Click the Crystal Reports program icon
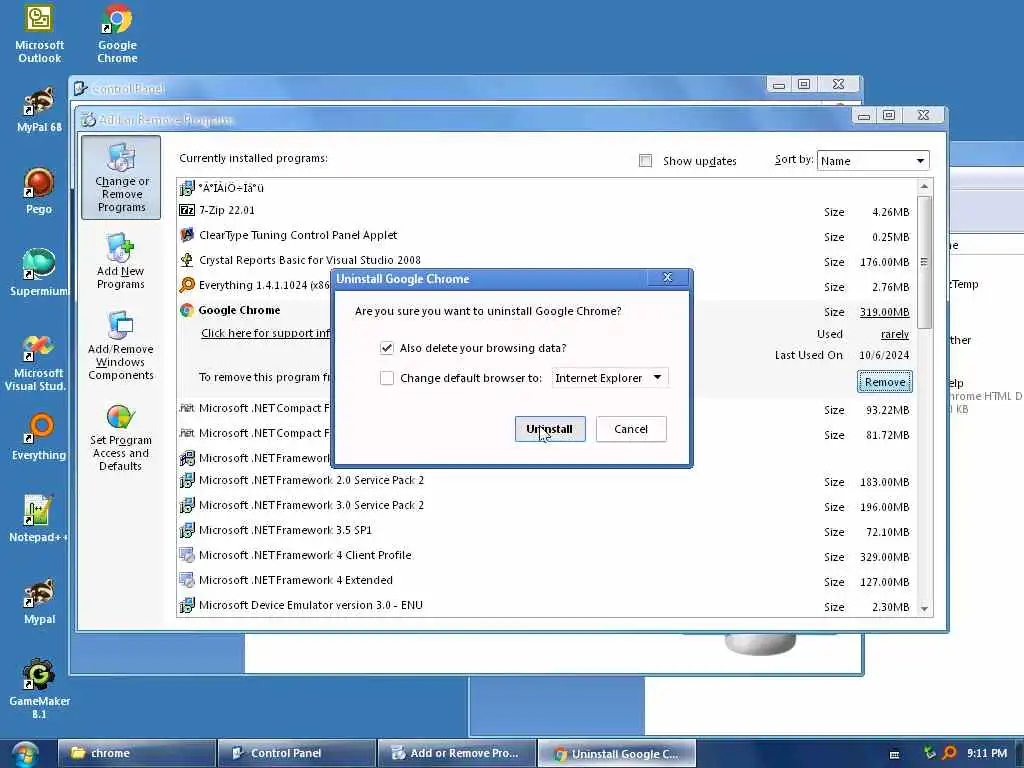 (x=187, y=260)
